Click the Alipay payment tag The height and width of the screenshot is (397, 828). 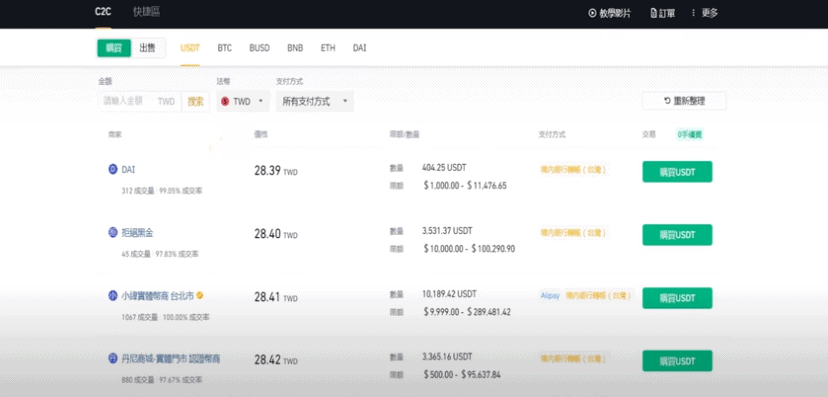click(550, 296)
